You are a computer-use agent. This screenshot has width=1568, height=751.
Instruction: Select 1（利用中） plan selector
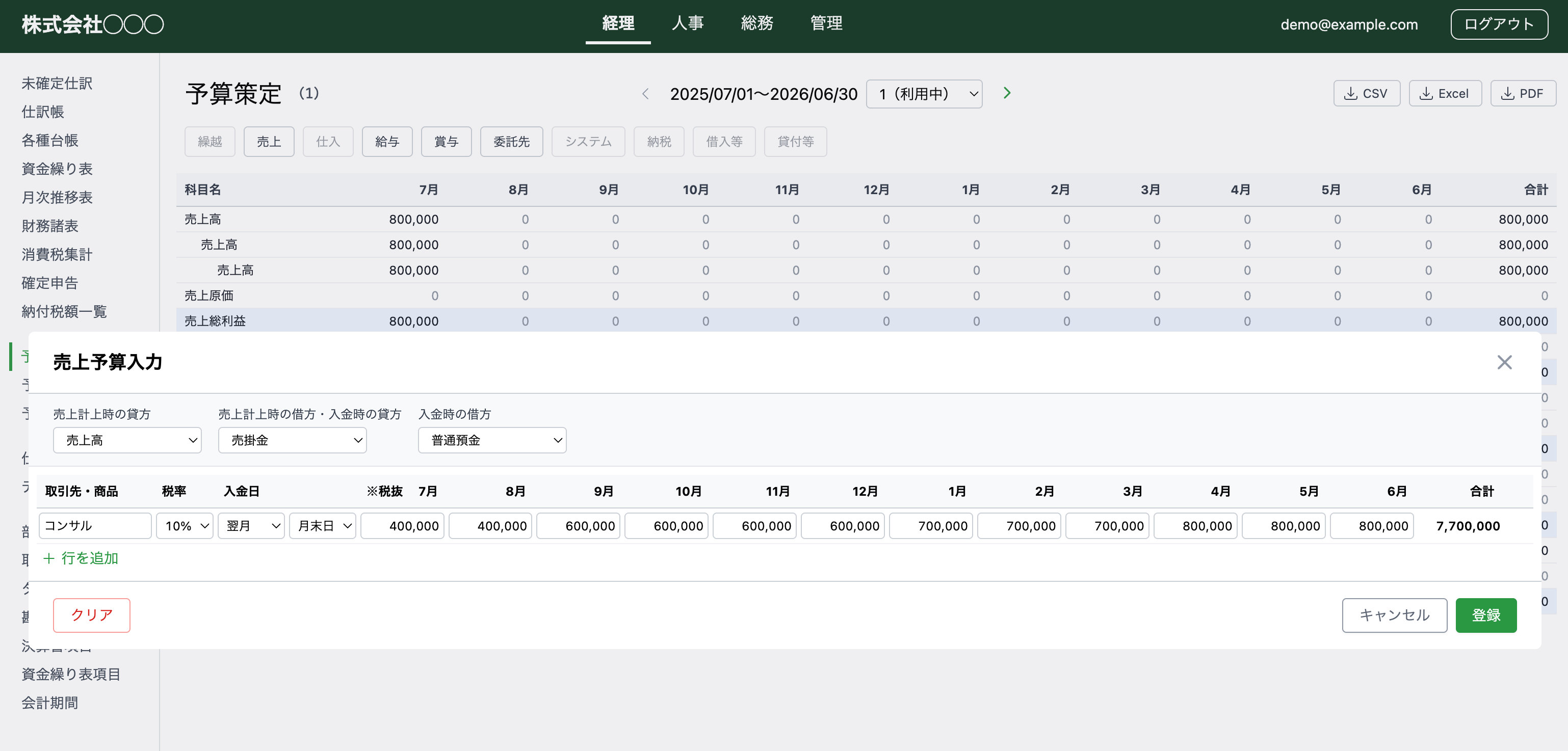[x=923, y=94]
